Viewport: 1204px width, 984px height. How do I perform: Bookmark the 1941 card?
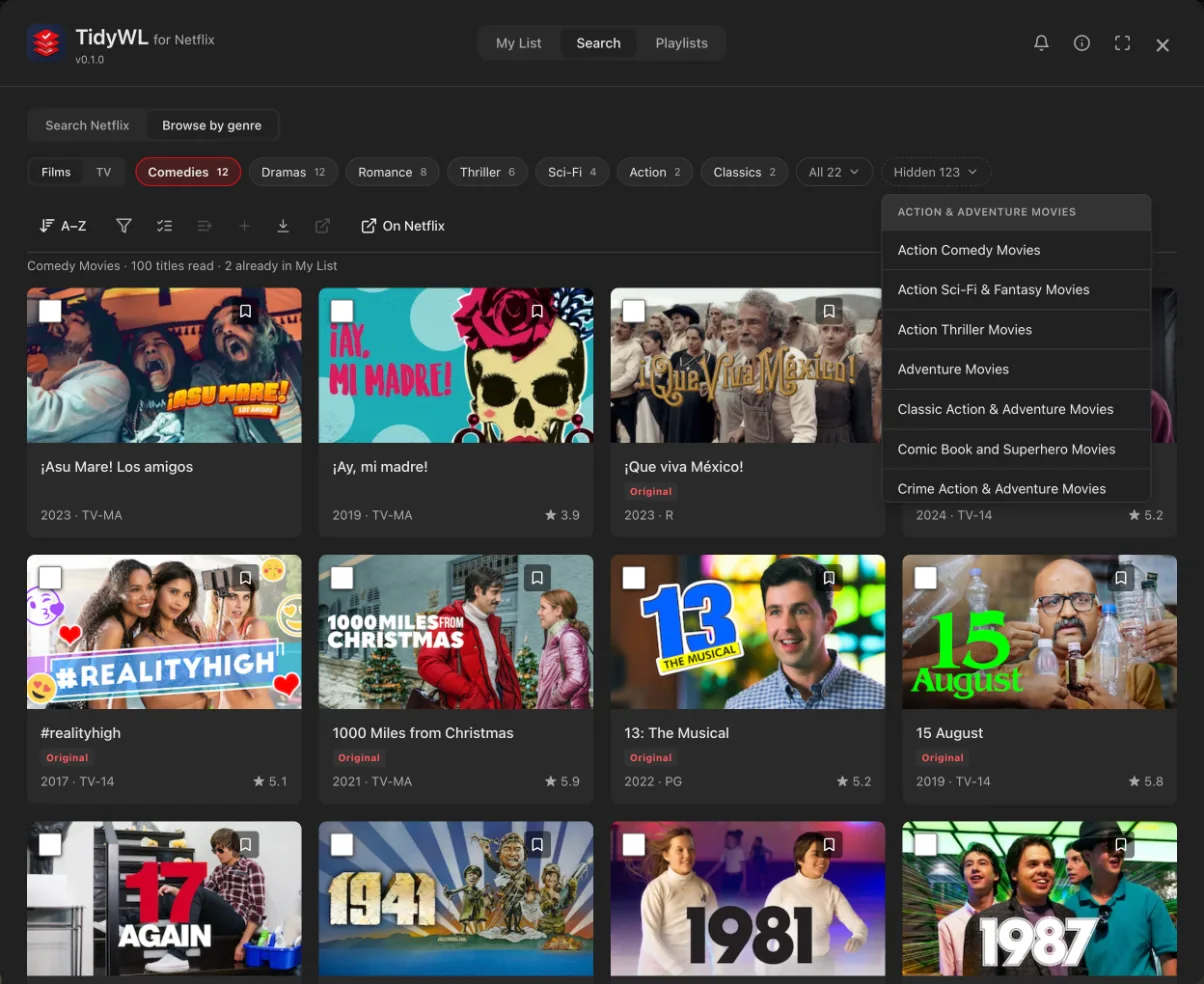537,844
